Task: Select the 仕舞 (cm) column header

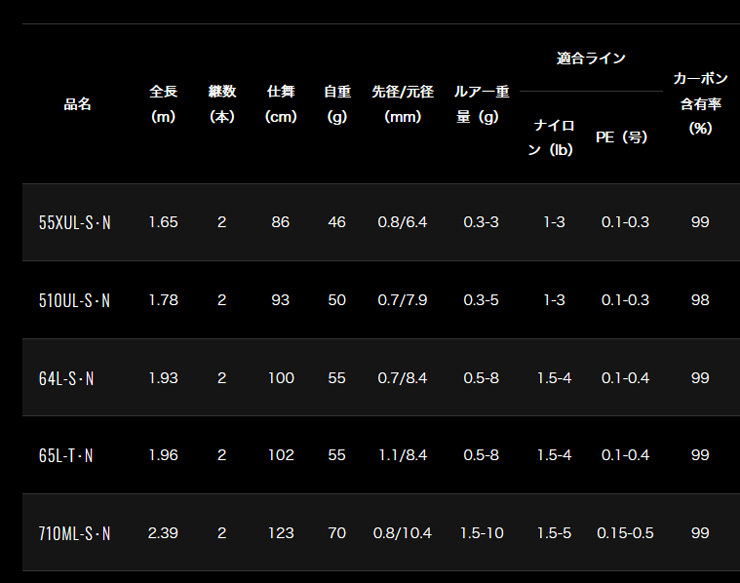Action: (281, 104)
